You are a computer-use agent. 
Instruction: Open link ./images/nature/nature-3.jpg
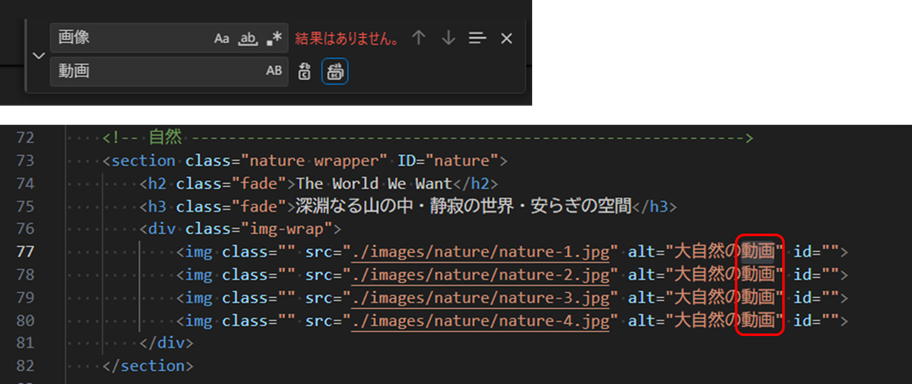480,298
